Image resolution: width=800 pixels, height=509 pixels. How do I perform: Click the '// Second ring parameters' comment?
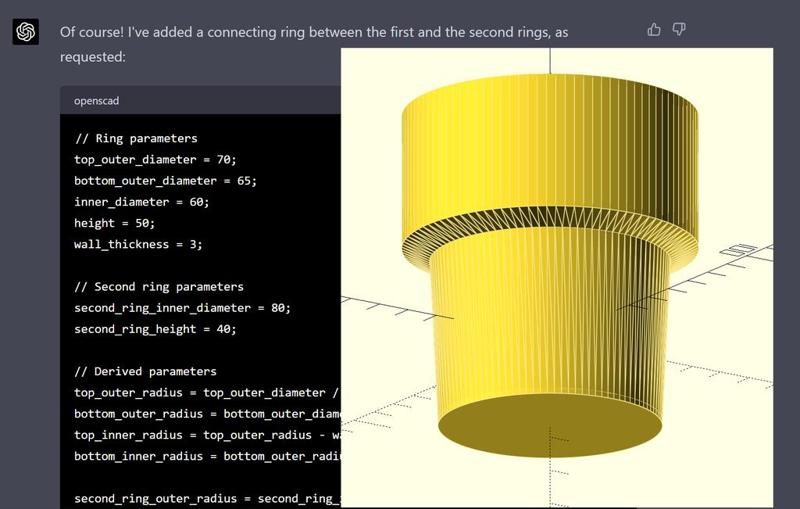[158, 287]
